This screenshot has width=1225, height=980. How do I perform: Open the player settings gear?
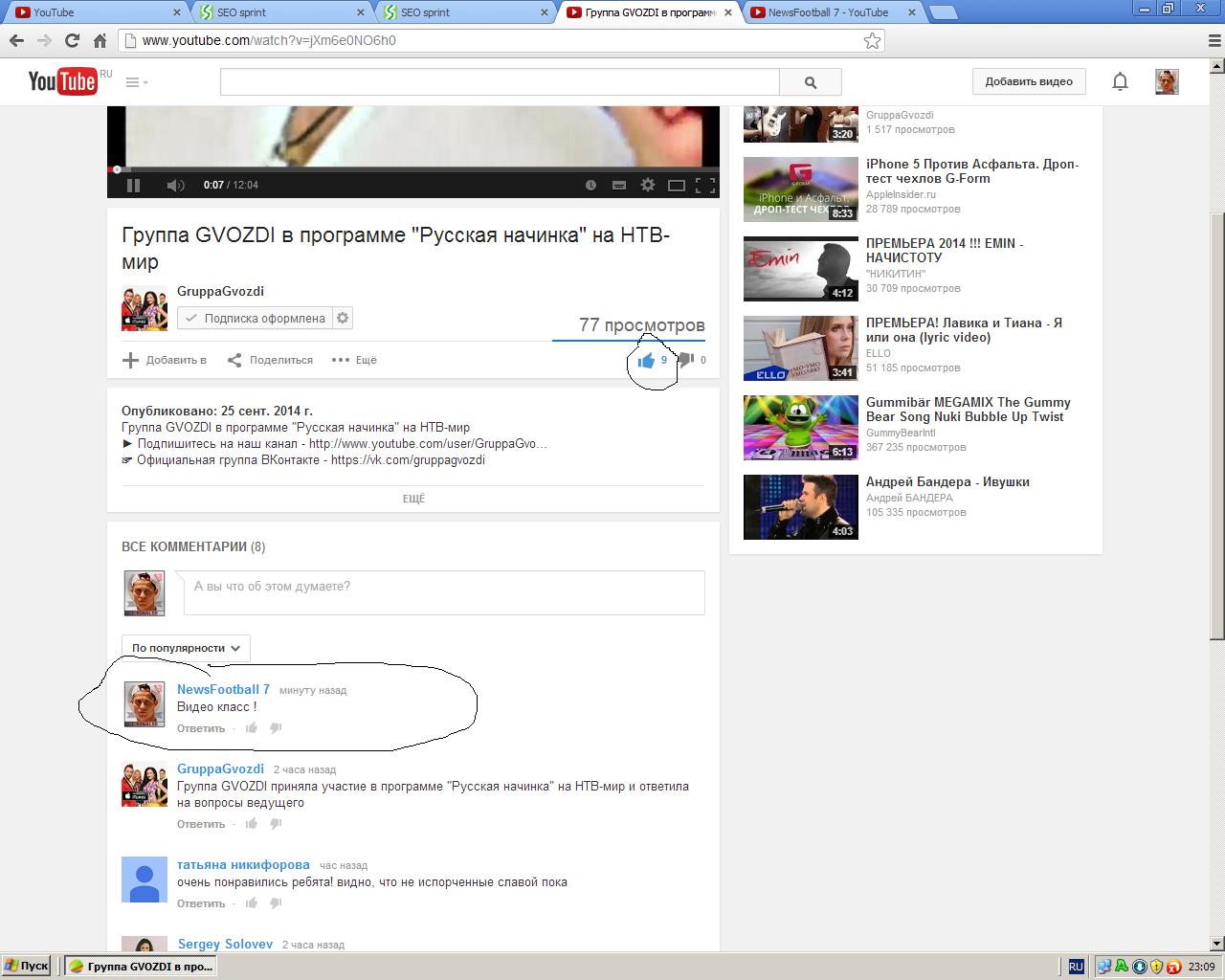pos(648,185)
